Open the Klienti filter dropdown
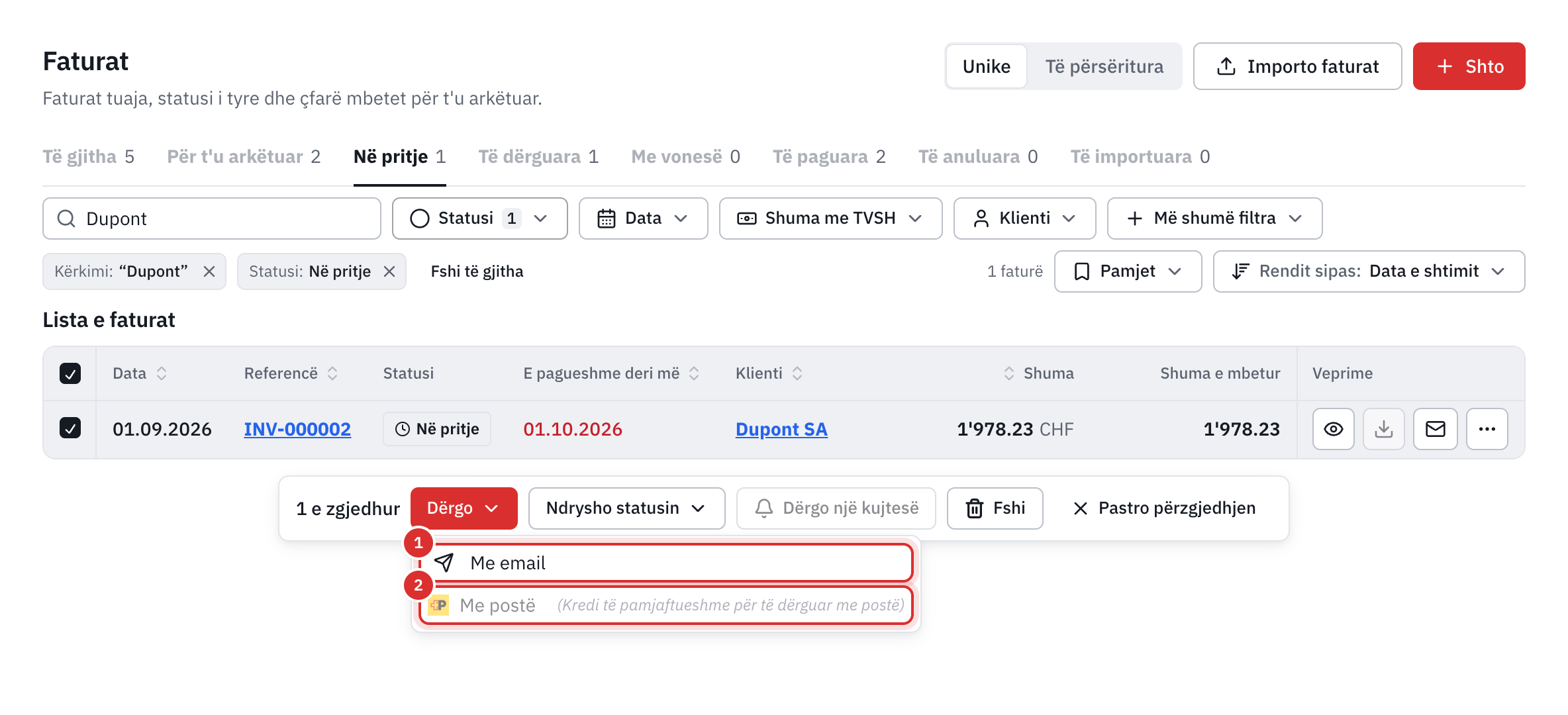Image resolution: width=1568 pixels, height=715 pixels. coord(1024,218)
